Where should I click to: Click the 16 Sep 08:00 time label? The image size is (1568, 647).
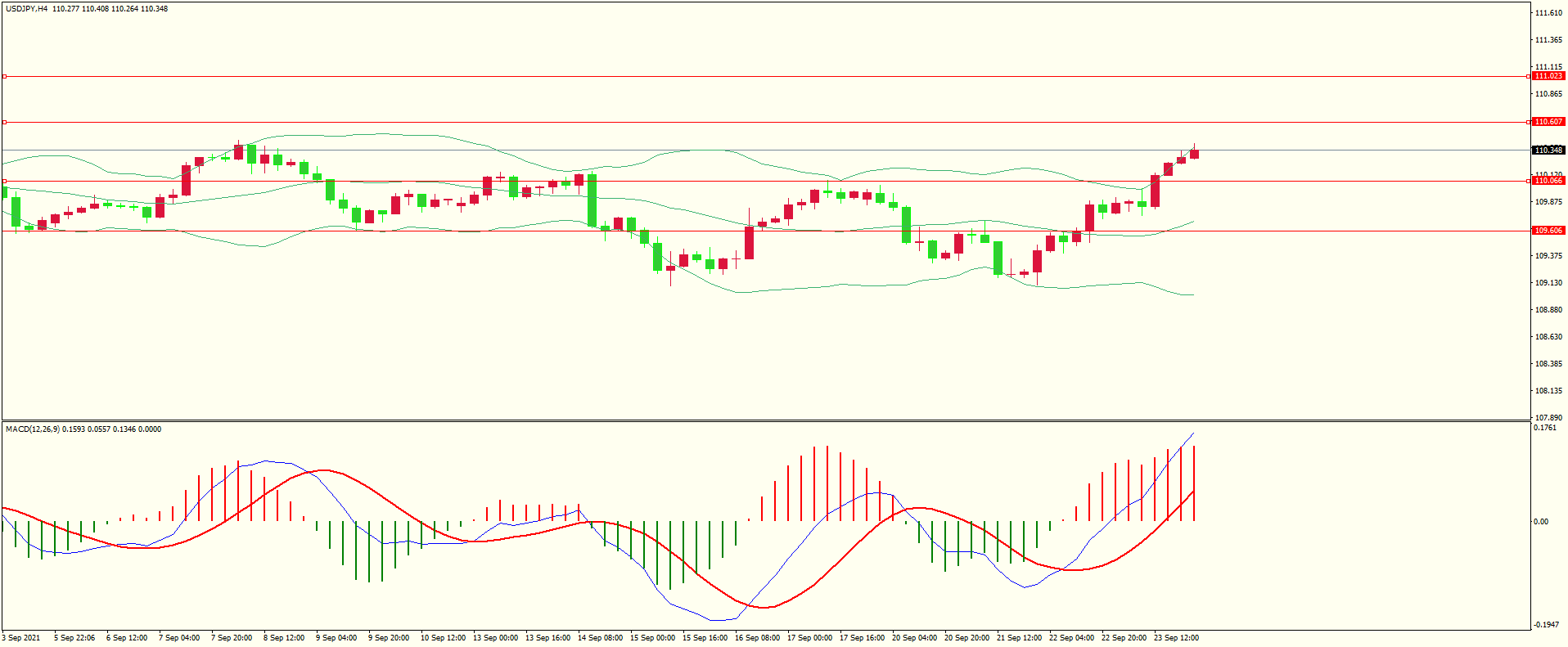(x=757, y=638)
